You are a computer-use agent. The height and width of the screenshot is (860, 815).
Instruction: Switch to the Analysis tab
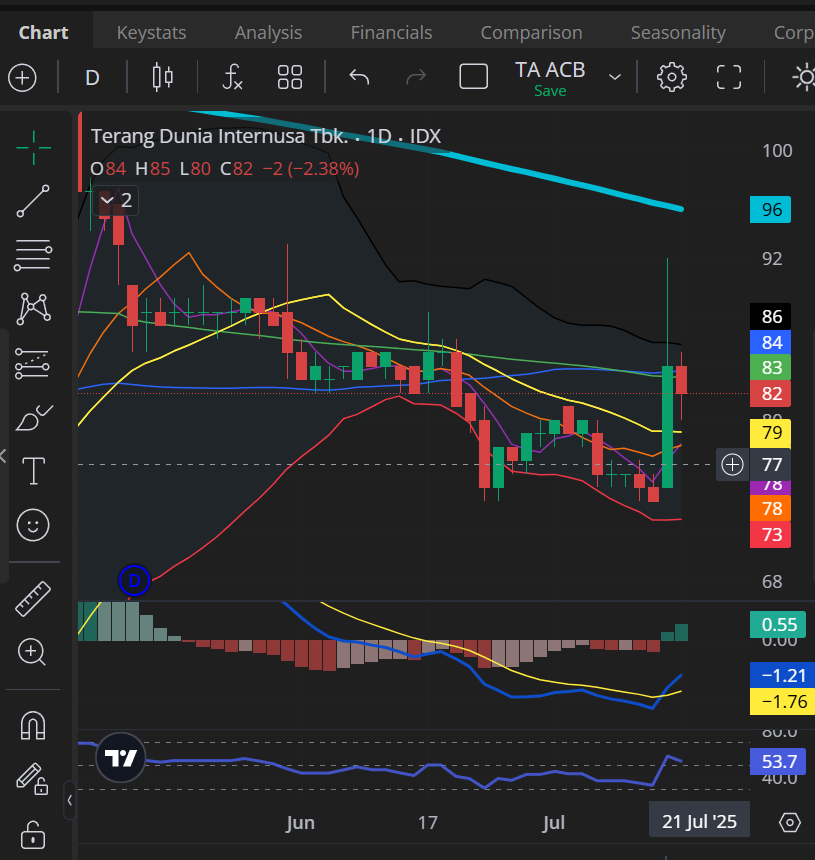268,32
